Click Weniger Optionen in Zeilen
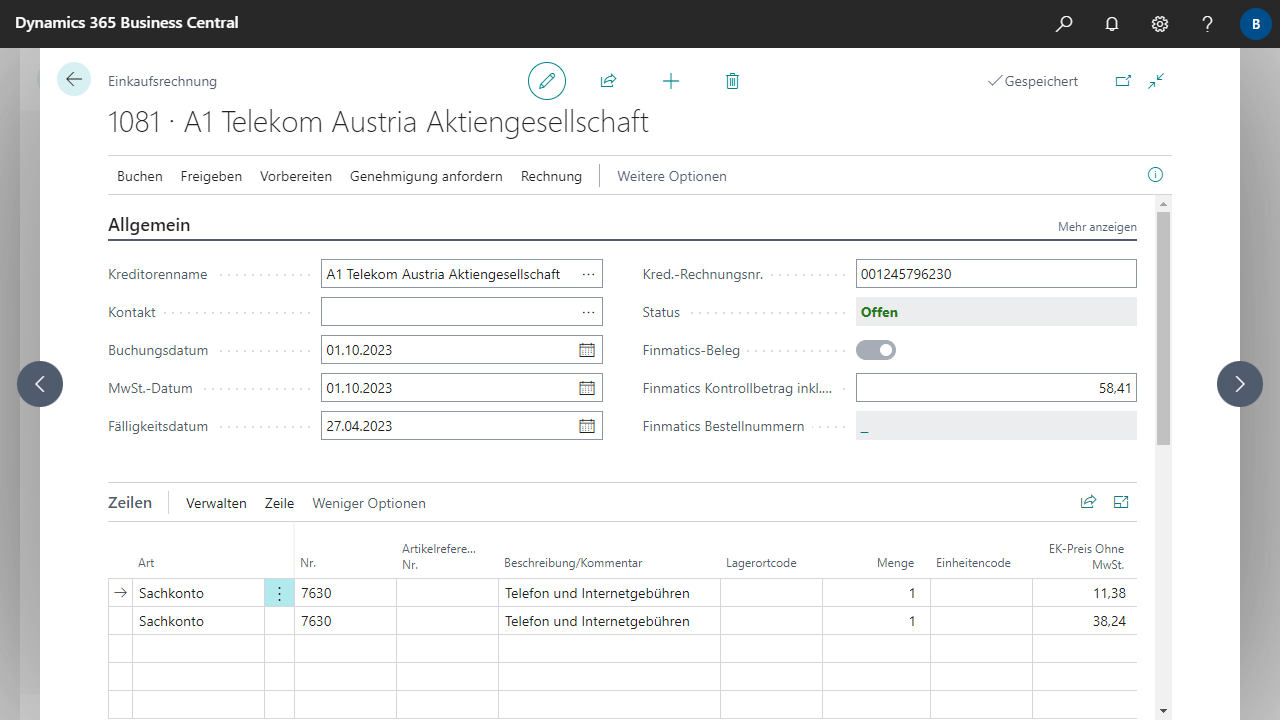The height and width of the screenshot is (720, 1280). [x=369, y=503]
